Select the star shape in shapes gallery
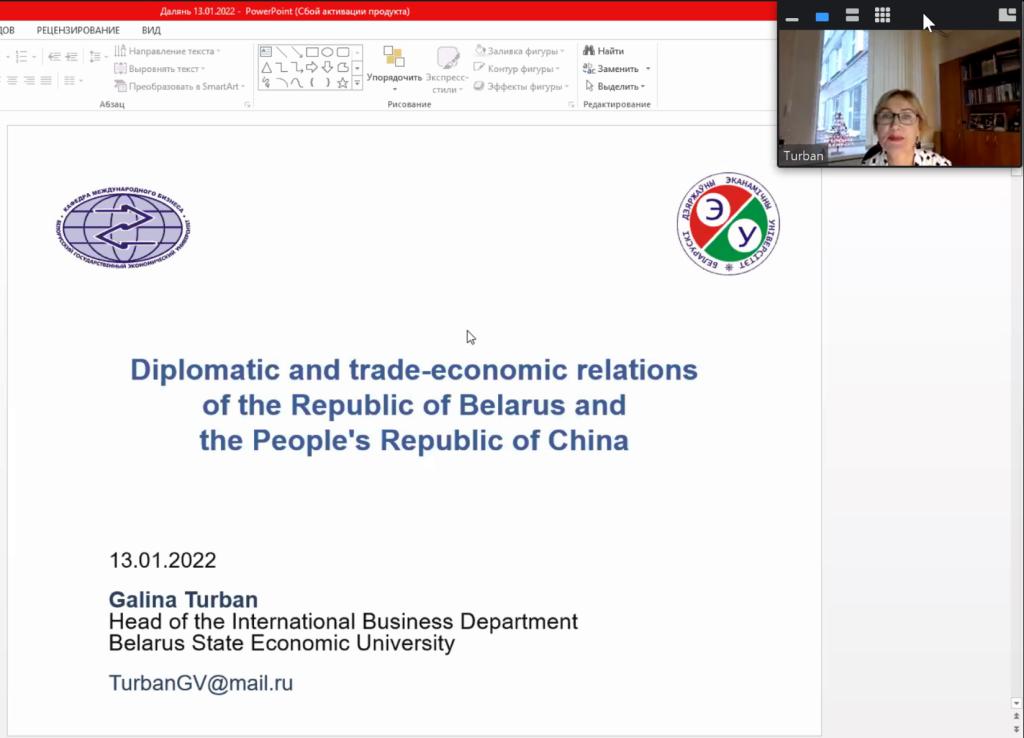 (342, 83)
